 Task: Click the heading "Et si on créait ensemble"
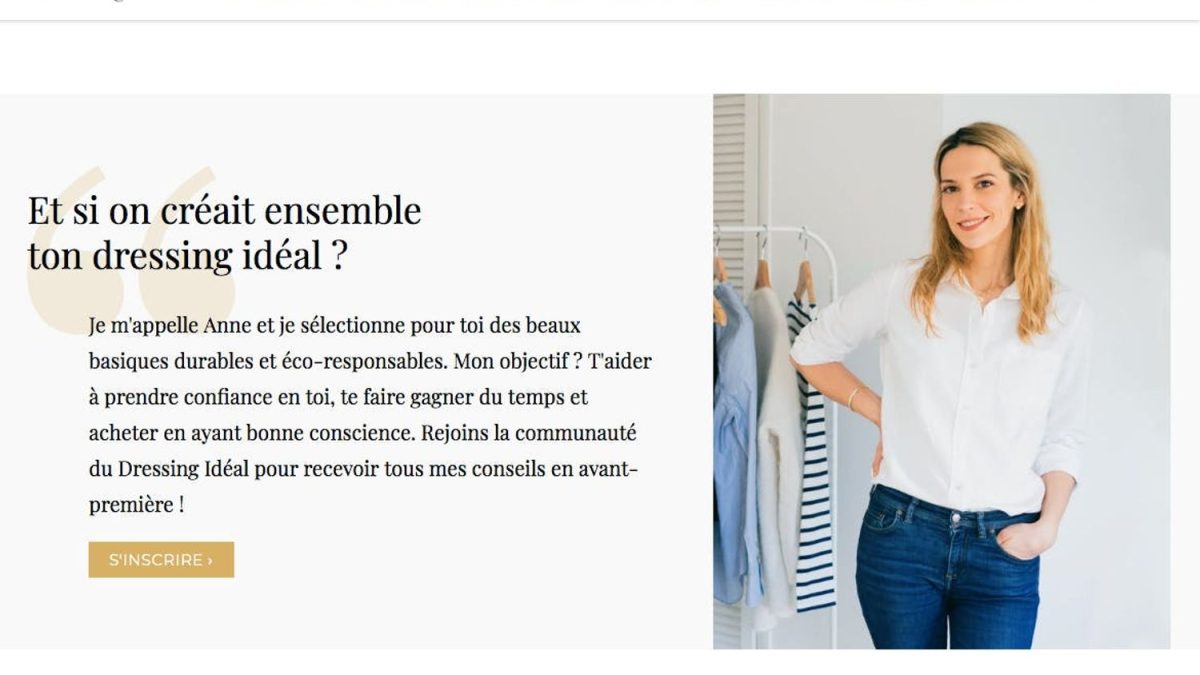point(224,211)
